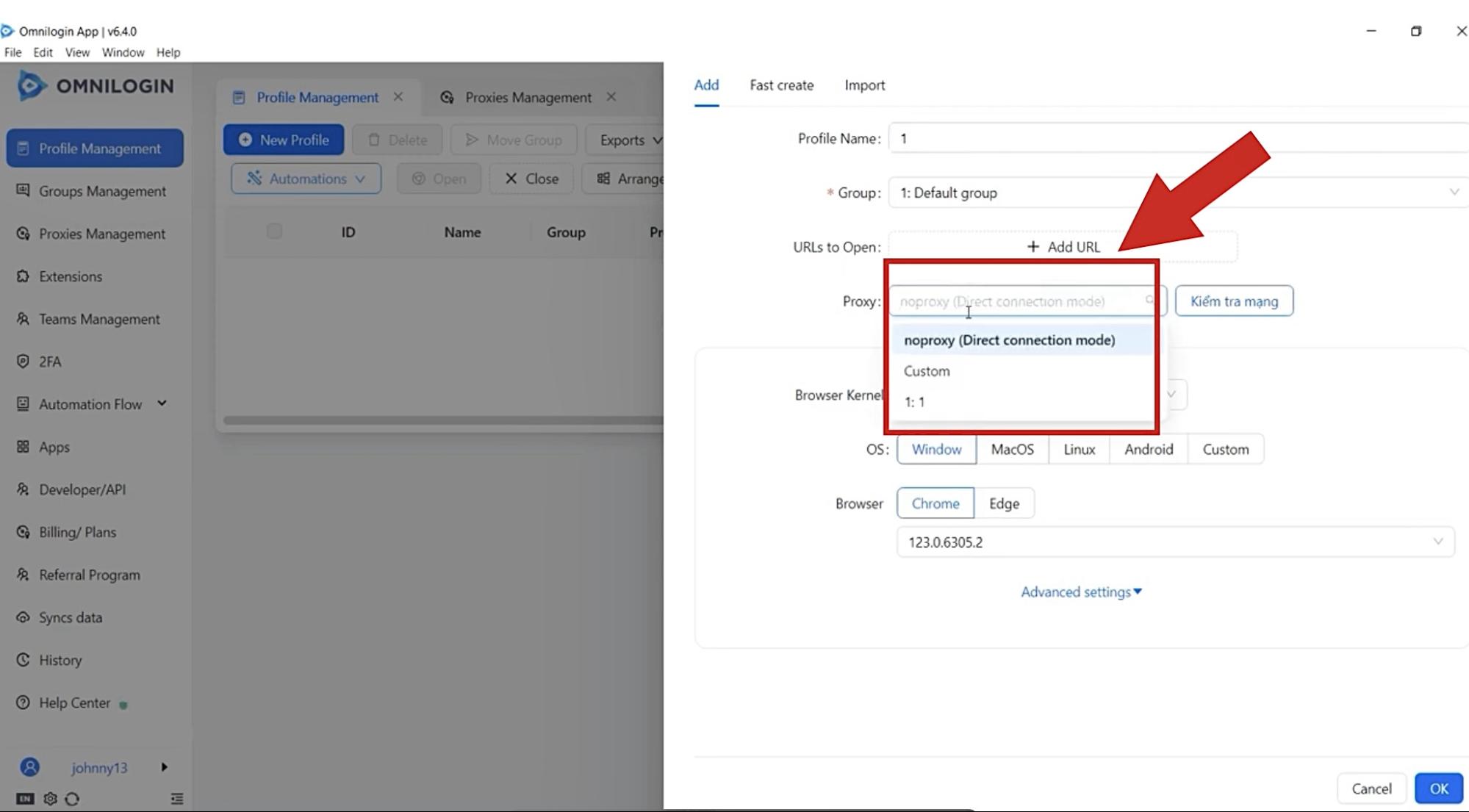Open the View menu
This screenshot has width=1469, height=812.
77,52
